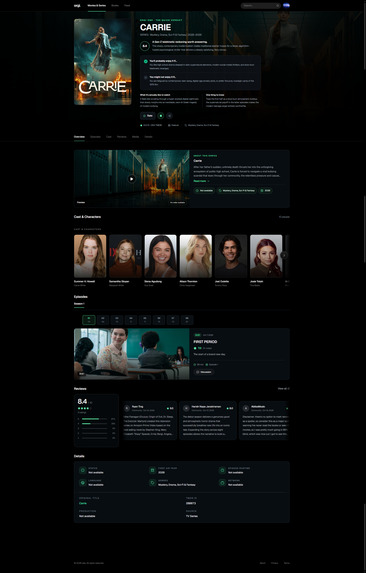
Task: Open Alison Thornton cast card
Action: 196,260
